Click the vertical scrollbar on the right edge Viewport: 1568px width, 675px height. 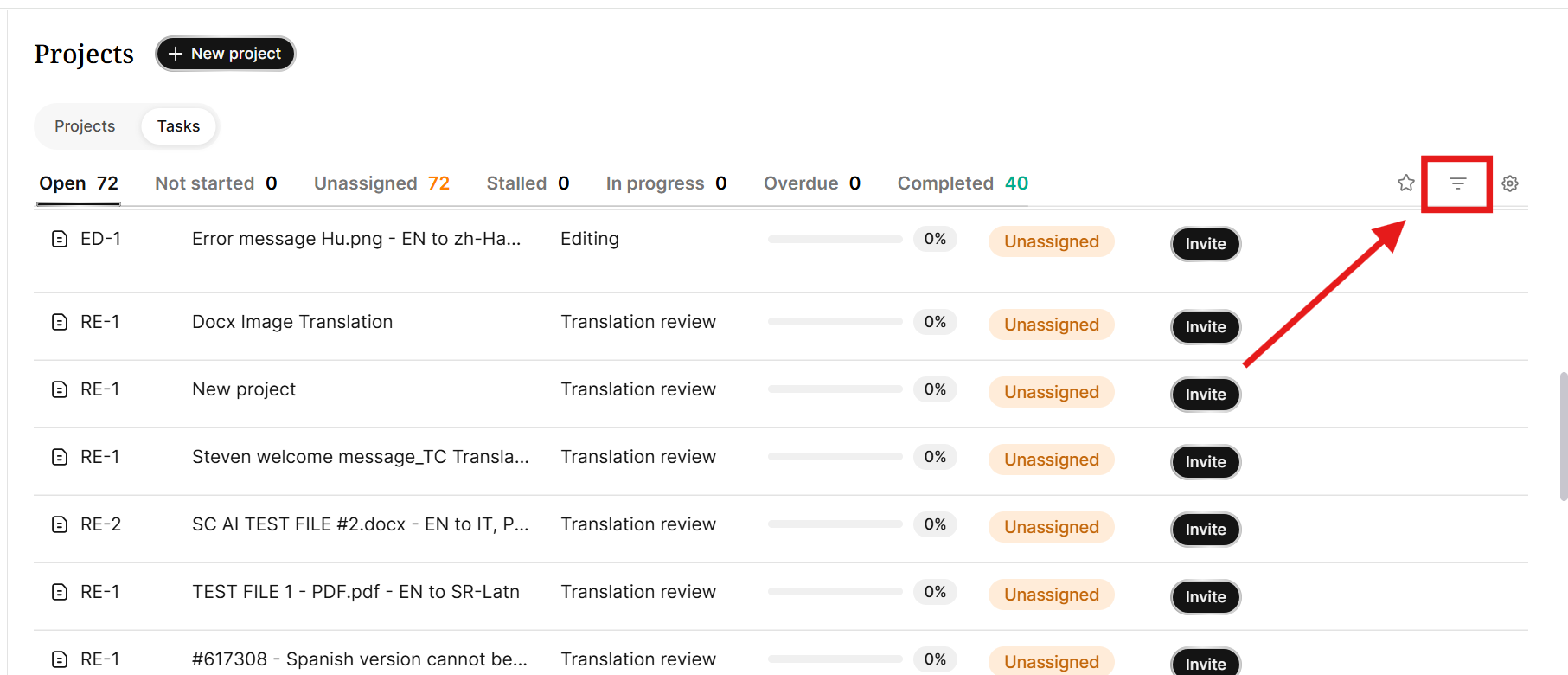tap(1563, 437)
